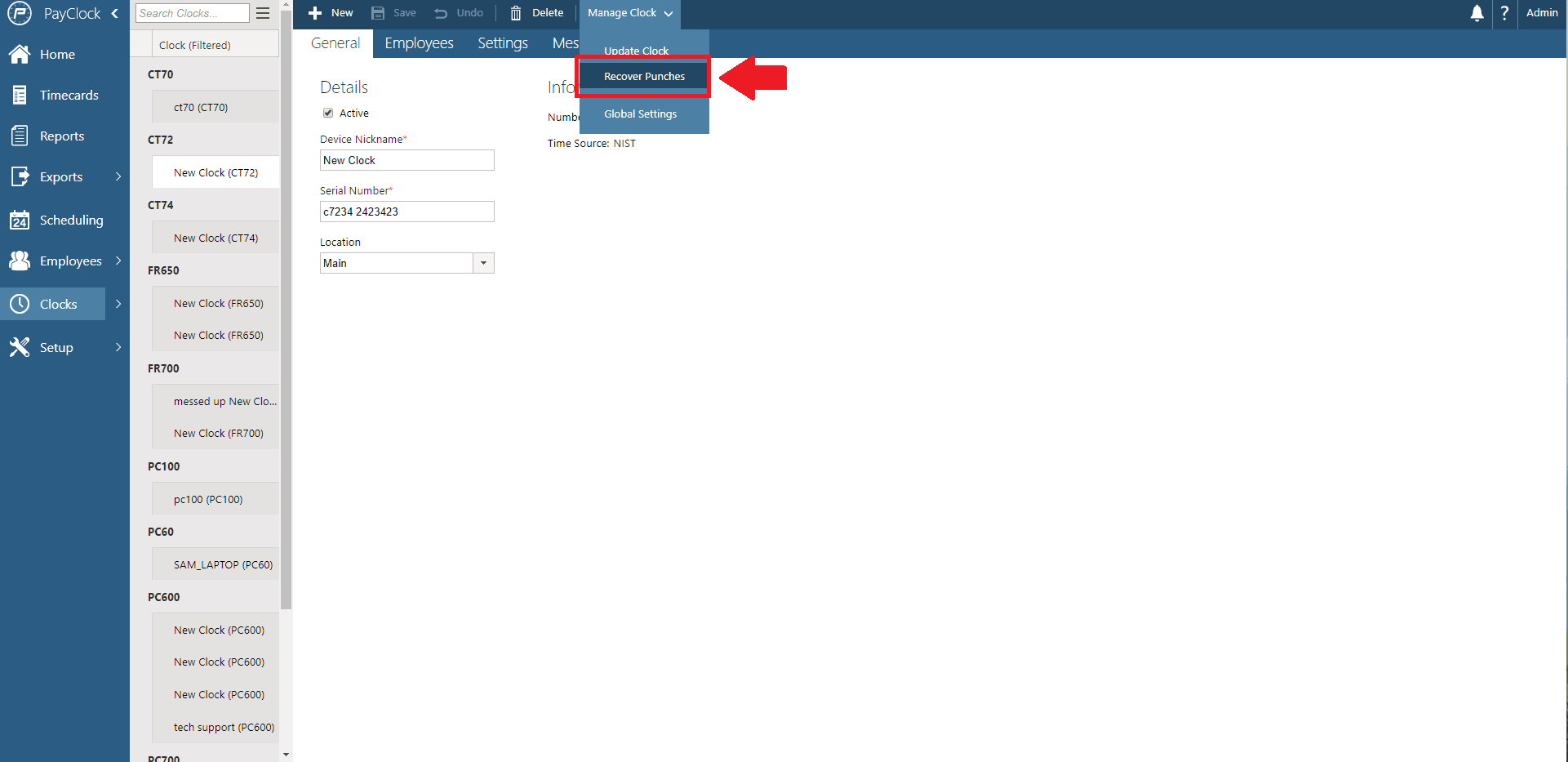Screen dimensions: 1568x762
Task: Click the Serial Number input field
Action: 406,212
